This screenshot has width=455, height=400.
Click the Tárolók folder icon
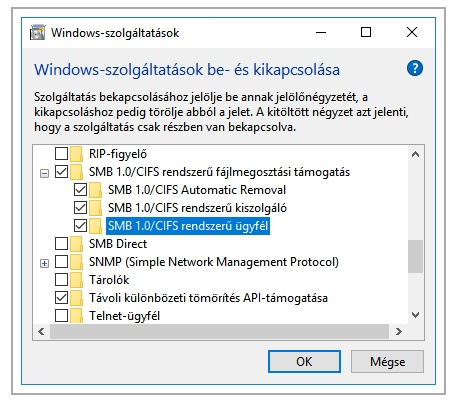(x=77, y=280)
